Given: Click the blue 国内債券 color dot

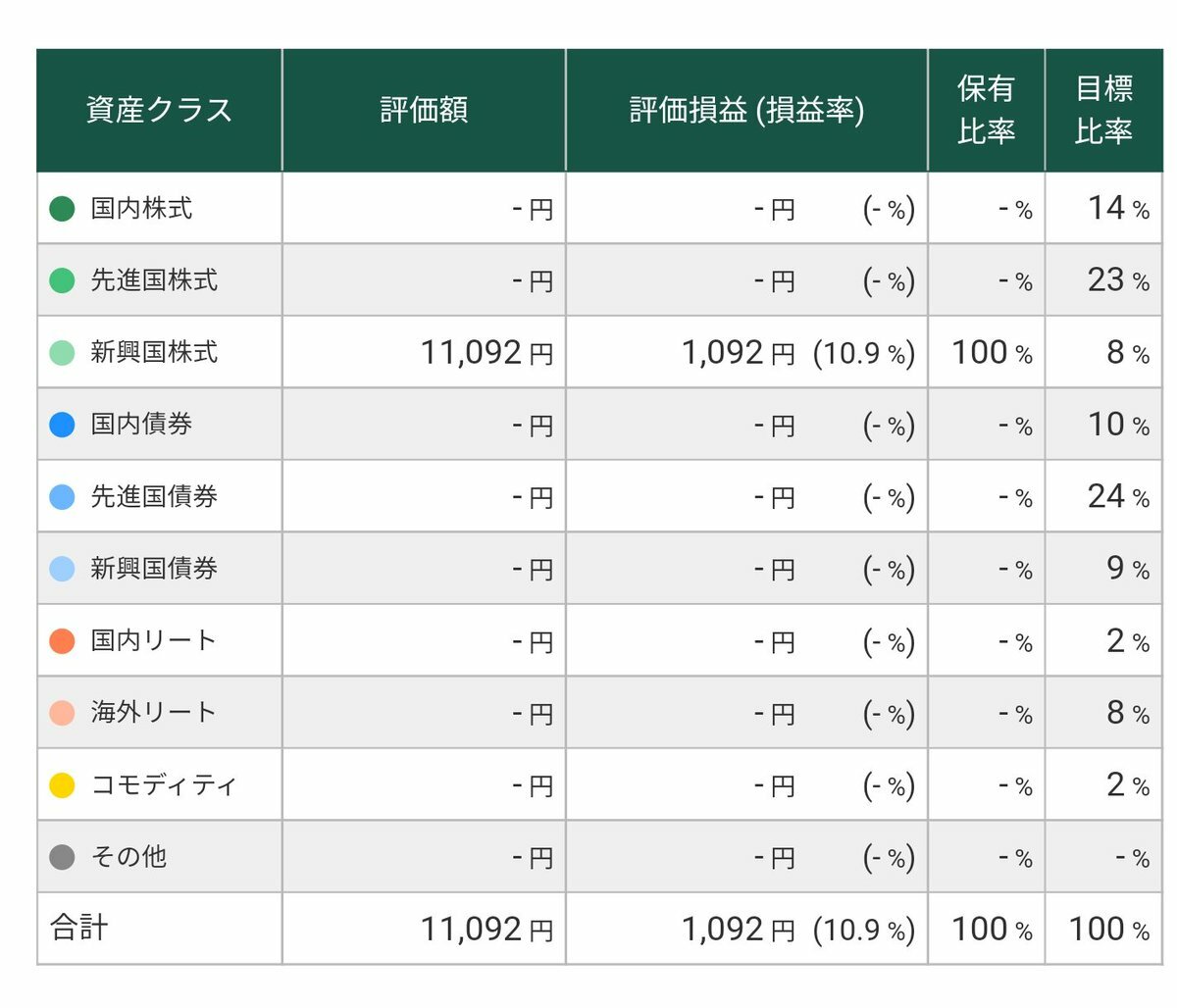Looking at the screenshot, I should pyautogui.click(x=62, y=425).
